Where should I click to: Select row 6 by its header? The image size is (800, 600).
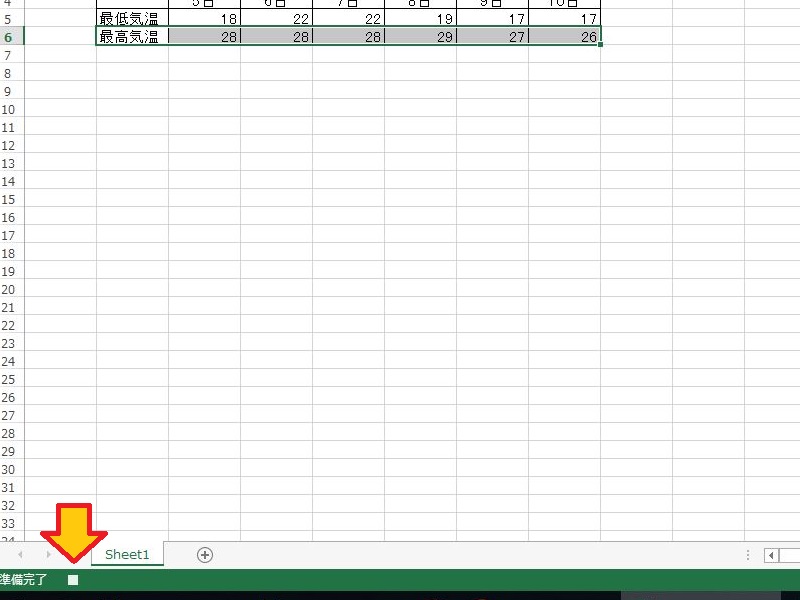[x=10, y=37]
